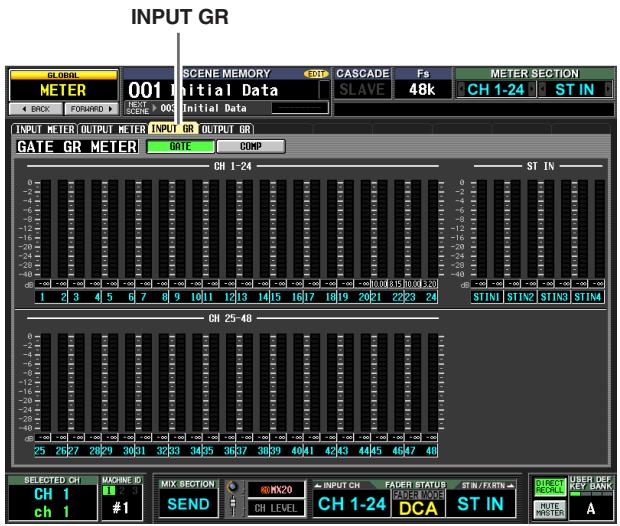This screenshot has height=526, width=620.
Task: Click channel label 21
Action: 376,297
